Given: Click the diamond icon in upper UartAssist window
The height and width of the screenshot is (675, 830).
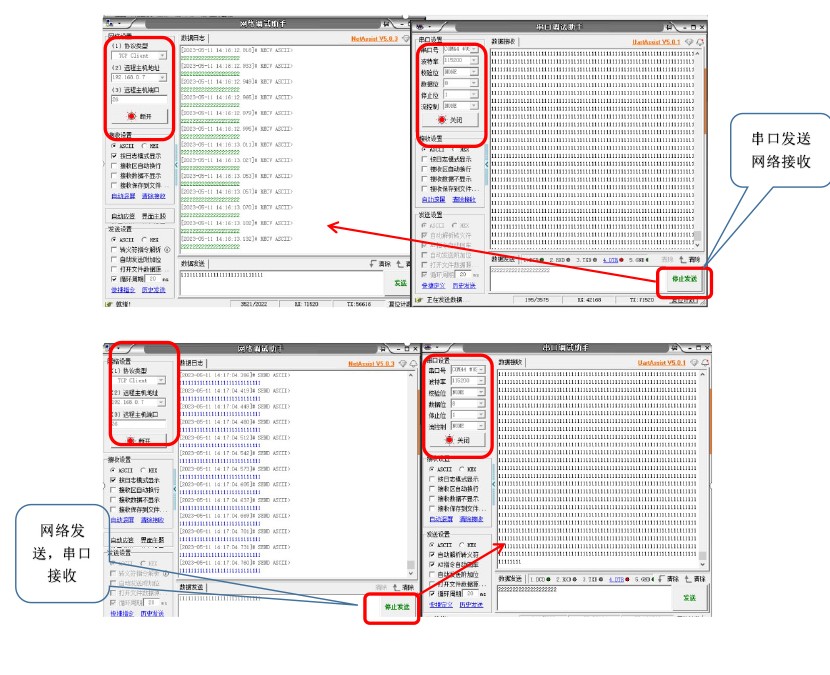Looking at the screenshot, I should (689, 42).
